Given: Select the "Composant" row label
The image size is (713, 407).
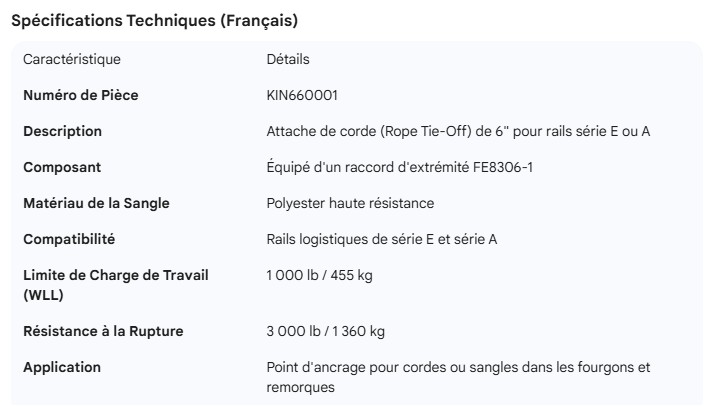Looking at the screenshot, I should pos(62,168).
